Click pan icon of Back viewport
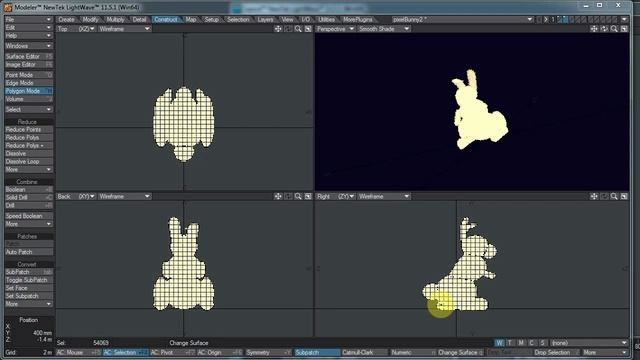 pos(278,196)
